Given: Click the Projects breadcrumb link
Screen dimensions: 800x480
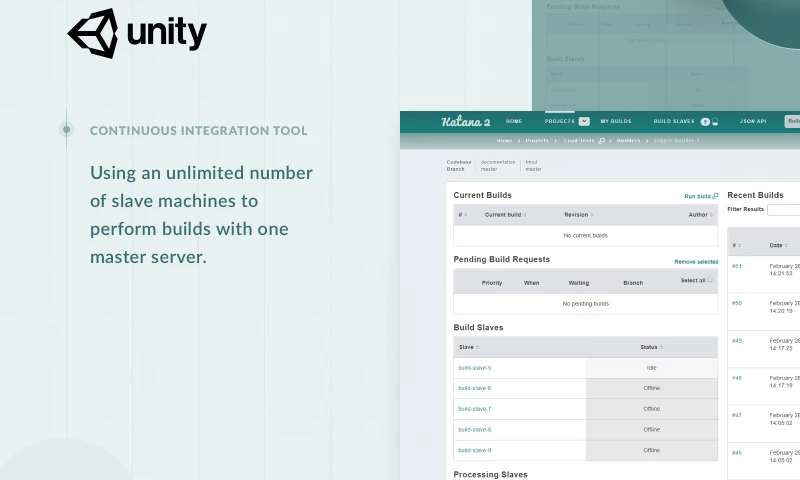Looking at the screenshot, I should click(x=537, y=140).
